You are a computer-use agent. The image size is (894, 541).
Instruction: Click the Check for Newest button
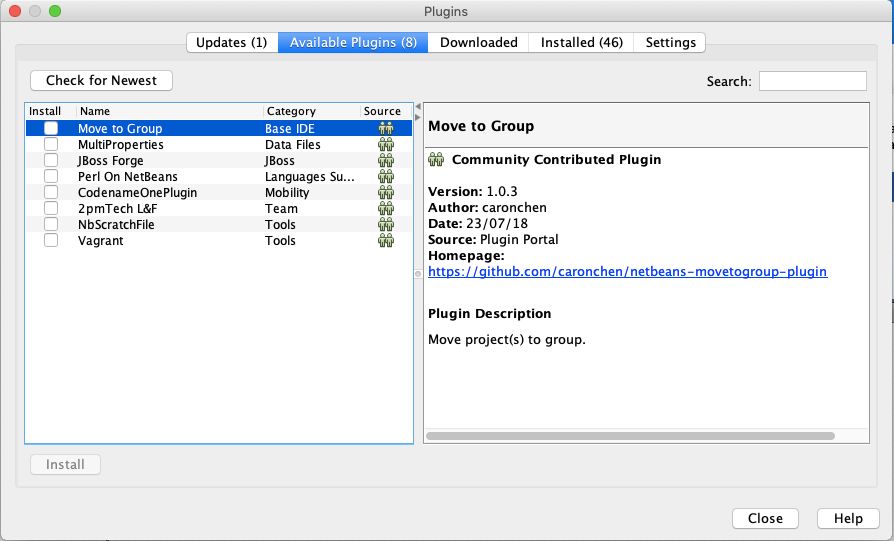[101, 80]
